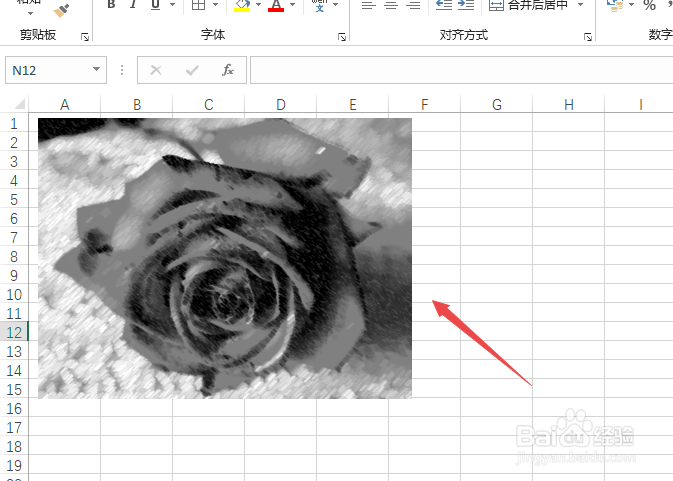Select all cells via corner triangle
The width and height of the screenshot is (673, 481).
[x=19, y=104]
